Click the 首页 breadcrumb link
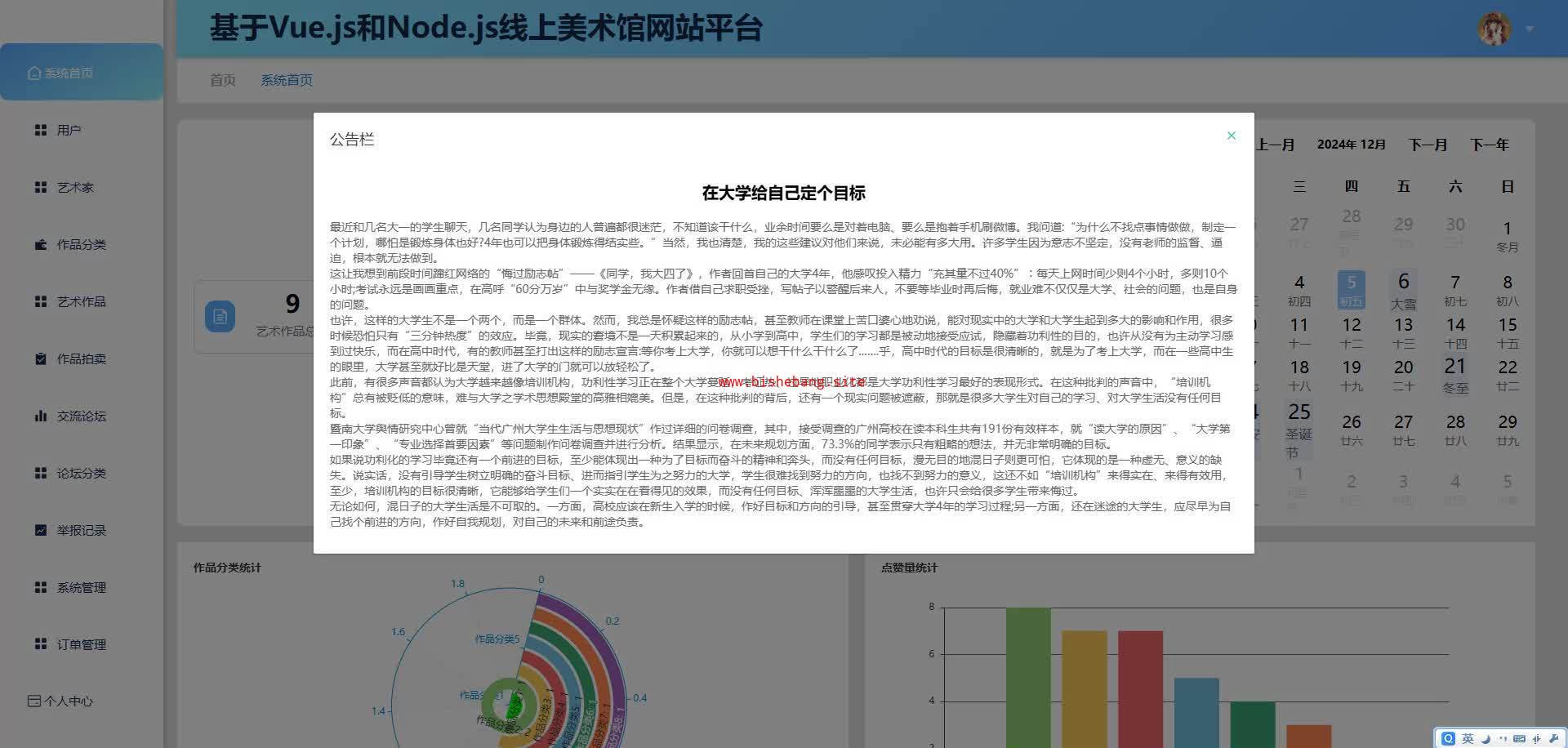Image resolution: width=1568 pixels, height=748 pixels. pyautogui.click(x=223, y=80)
